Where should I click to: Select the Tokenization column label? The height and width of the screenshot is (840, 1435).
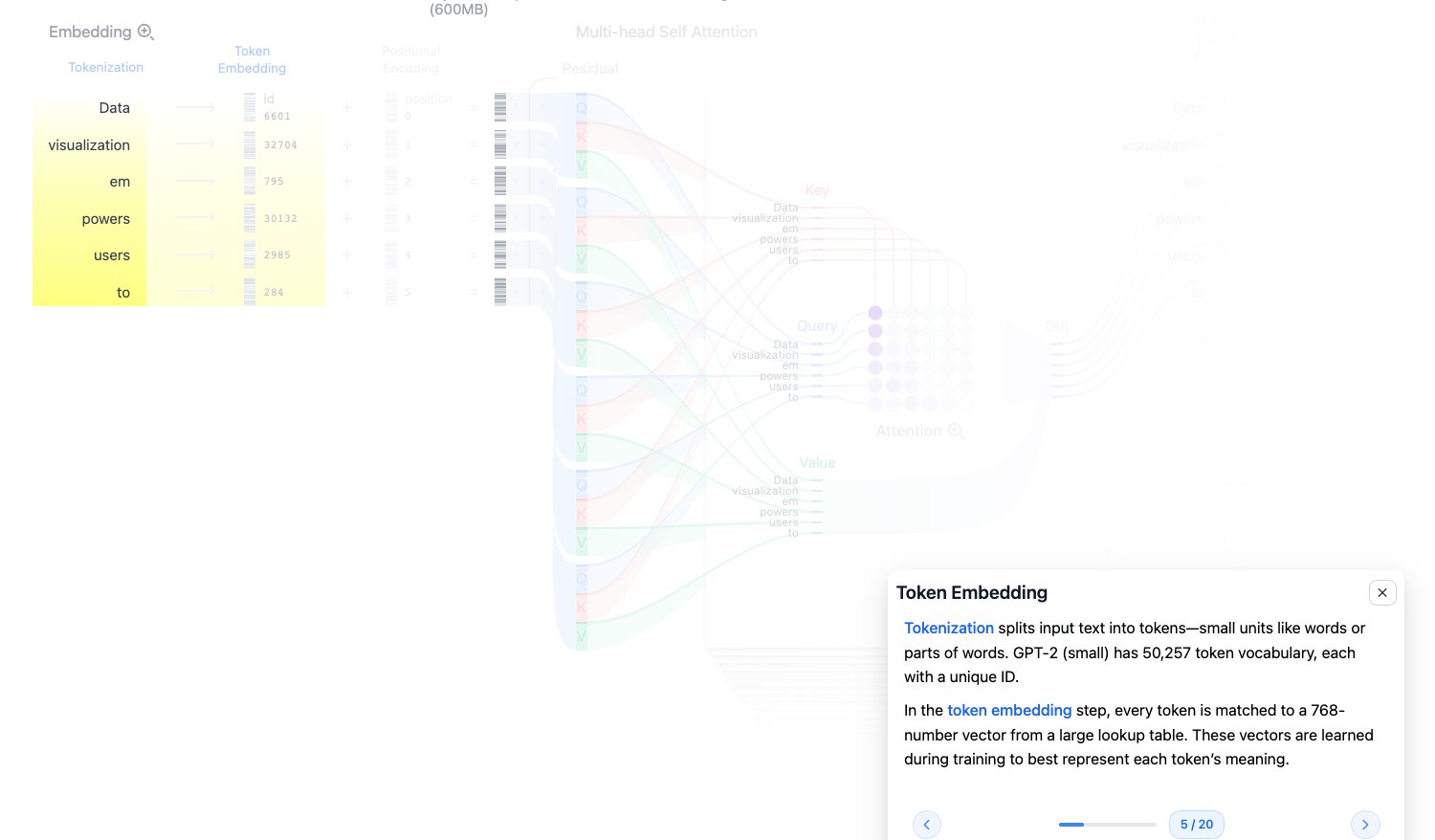106,67
